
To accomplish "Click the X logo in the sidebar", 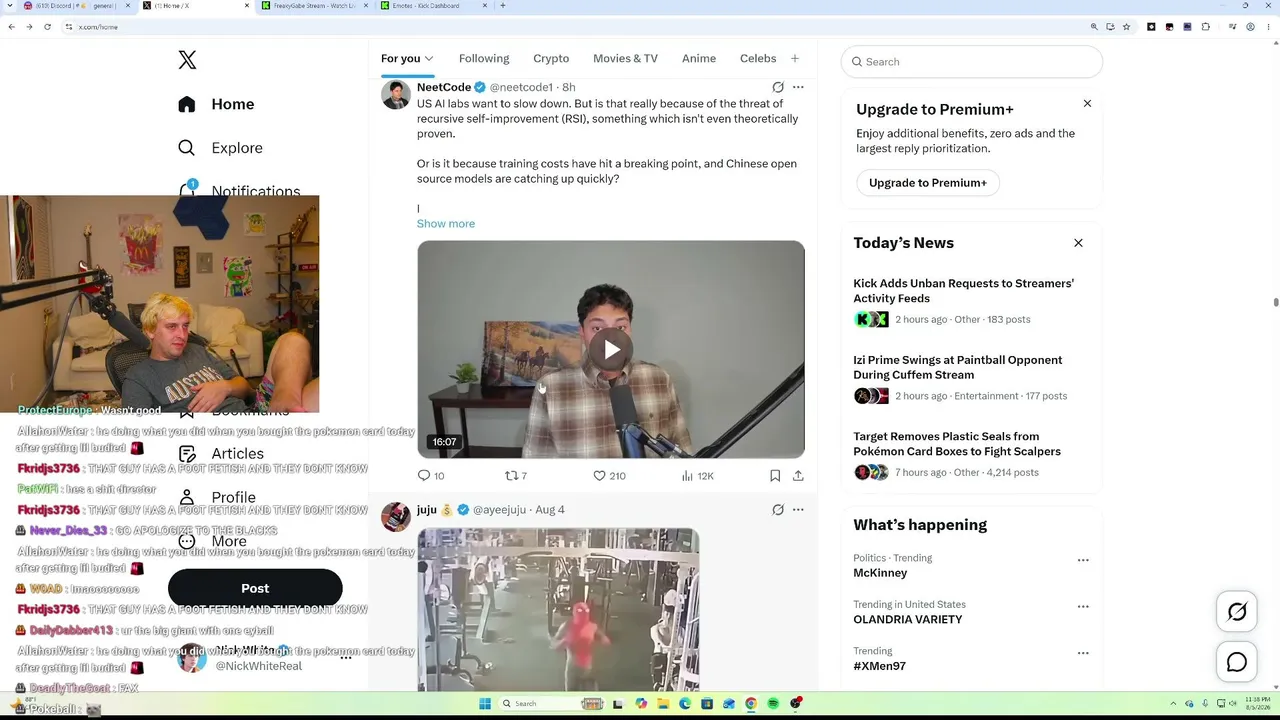I will click(187, 60).
